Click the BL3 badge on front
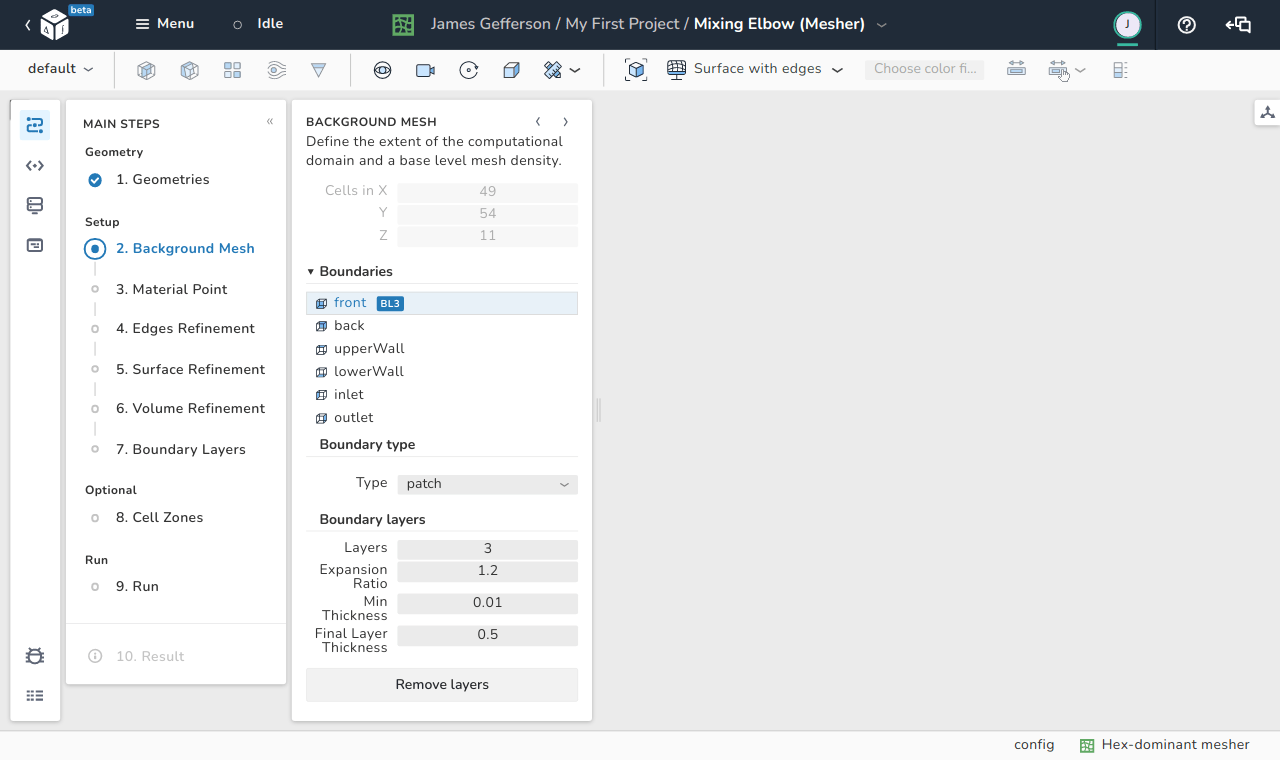The image size is (1280, 760). (390, 303)
